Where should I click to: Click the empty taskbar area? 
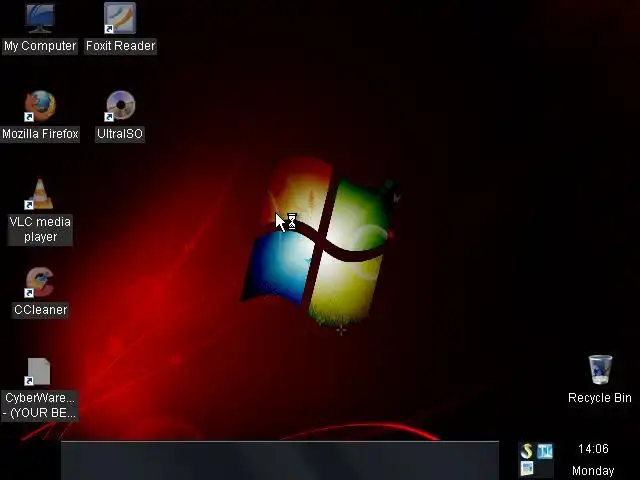pos(280,461)
